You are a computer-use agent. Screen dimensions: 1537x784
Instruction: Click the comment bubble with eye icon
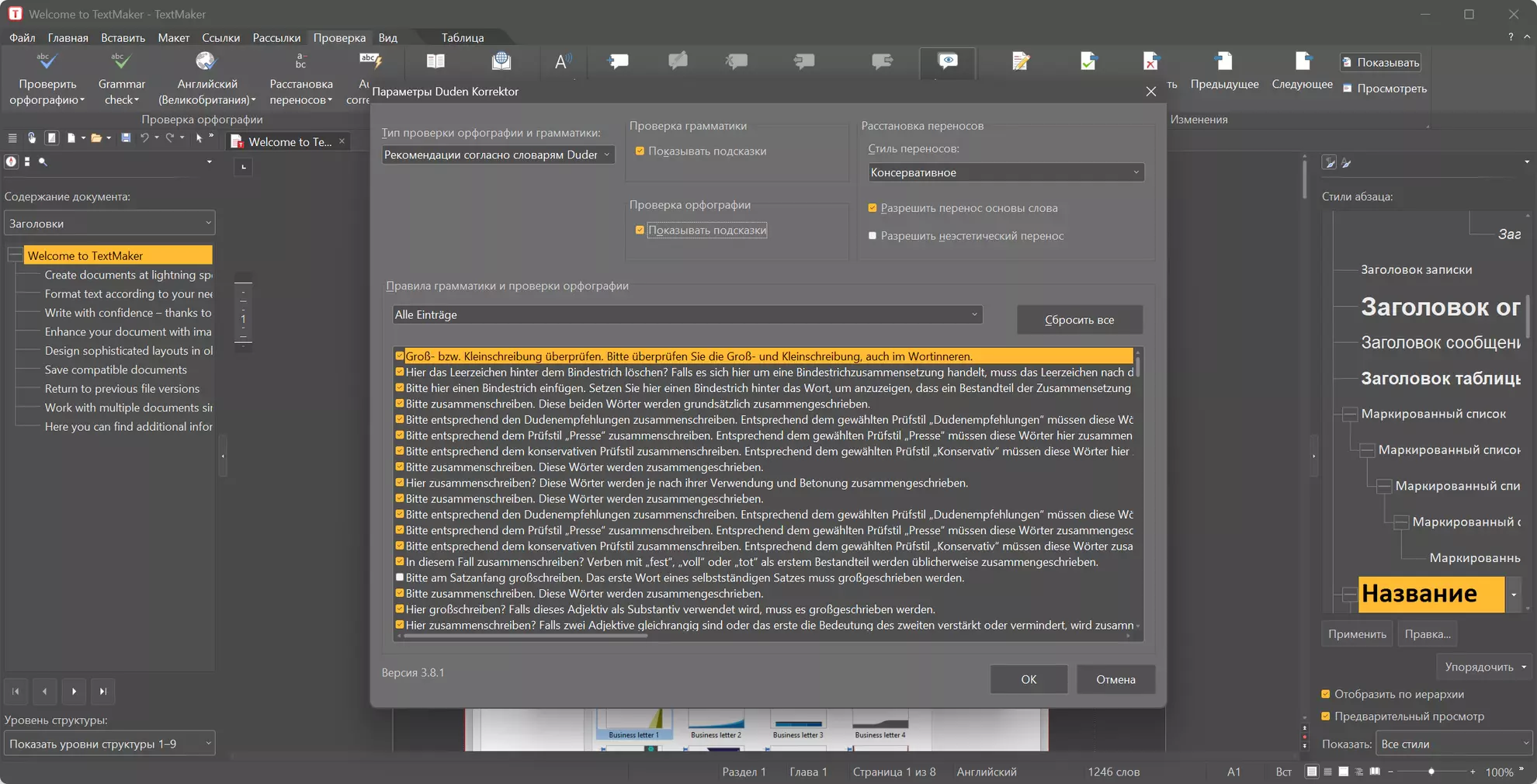tap(948, 61)
